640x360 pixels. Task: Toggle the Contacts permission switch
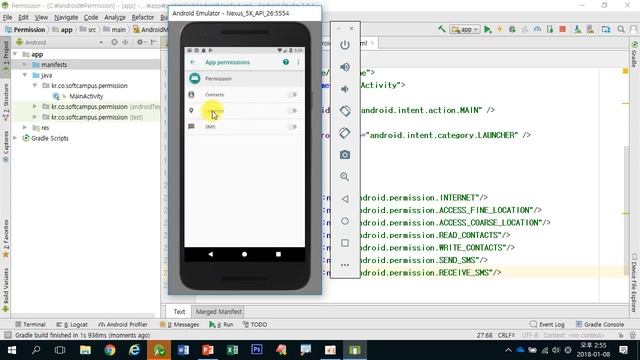pos(292,95)
